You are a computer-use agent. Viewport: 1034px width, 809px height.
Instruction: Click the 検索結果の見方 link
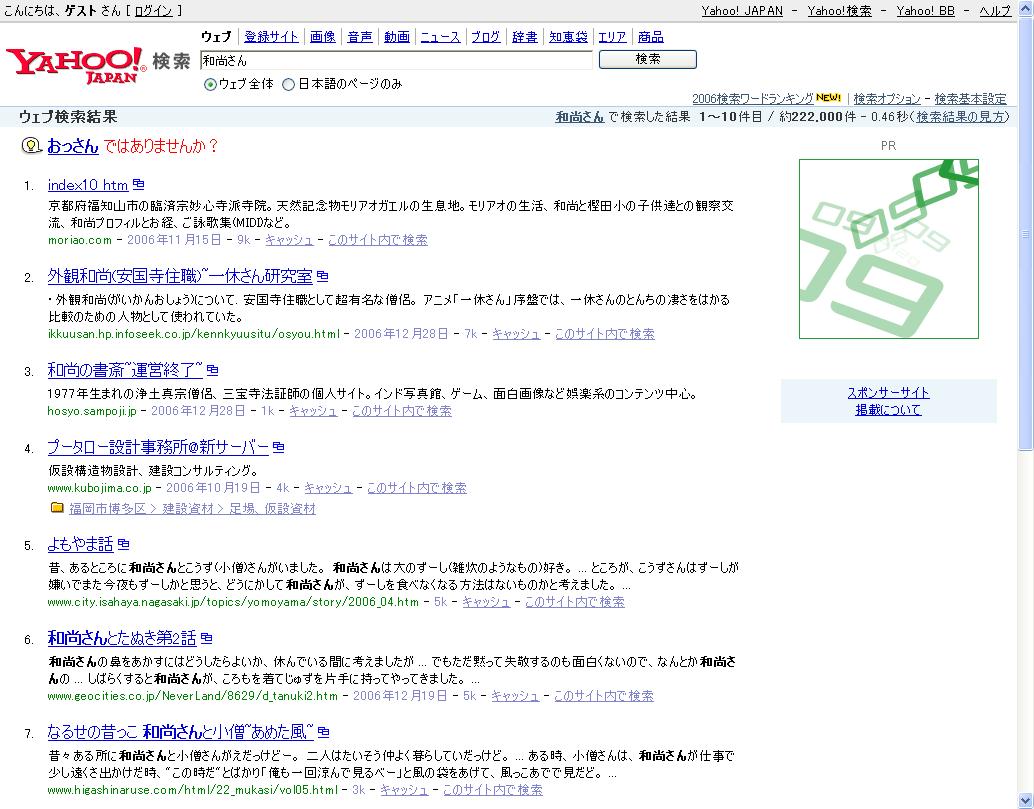[961, 117]
